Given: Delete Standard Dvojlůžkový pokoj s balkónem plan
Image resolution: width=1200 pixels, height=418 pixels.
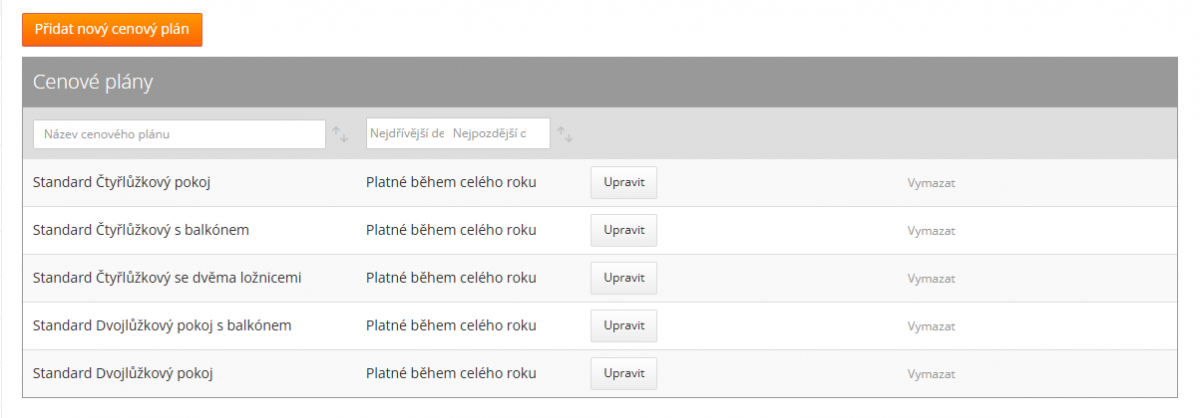Looking at the screenshot, I should click(931, 327).
